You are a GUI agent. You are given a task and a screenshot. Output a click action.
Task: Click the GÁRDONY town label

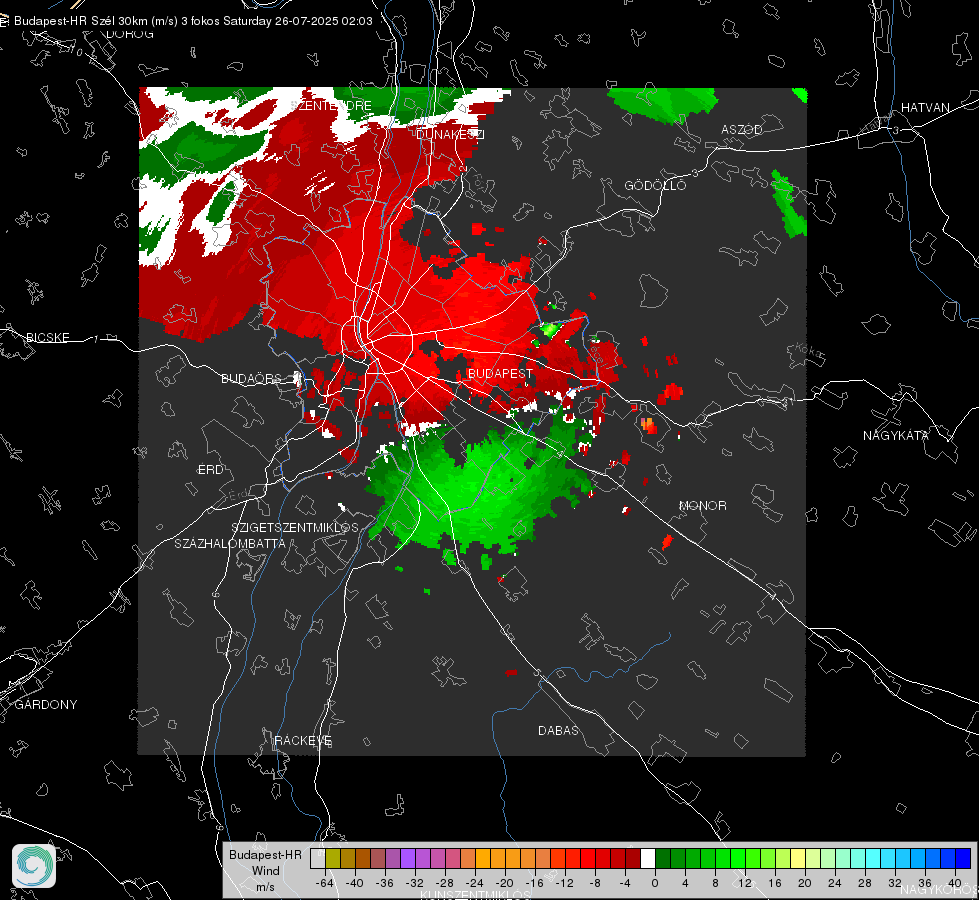click(46, 705)
